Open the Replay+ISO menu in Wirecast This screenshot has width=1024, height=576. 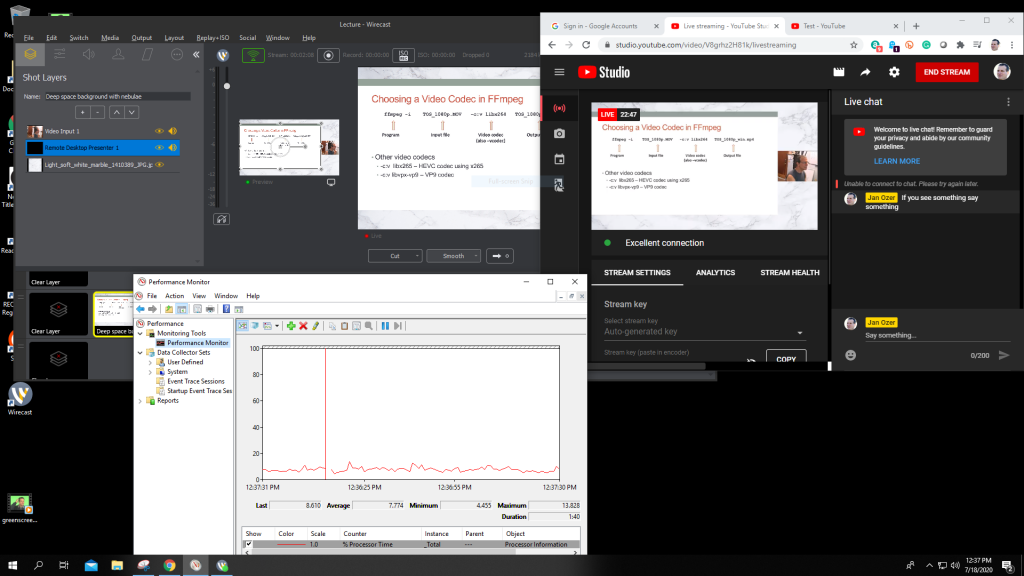[211, 37]
